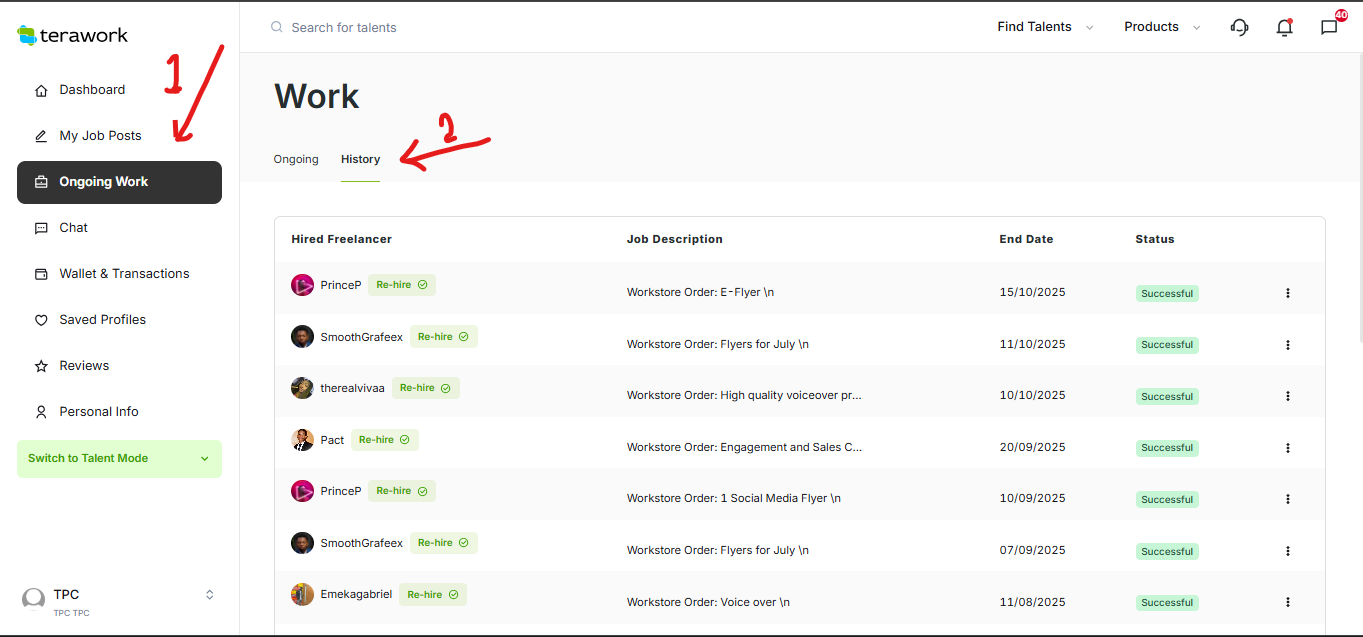Expand the Find Talents dropdown
The height and width of the screenshot is (637, 1363).
[1045, 27]
